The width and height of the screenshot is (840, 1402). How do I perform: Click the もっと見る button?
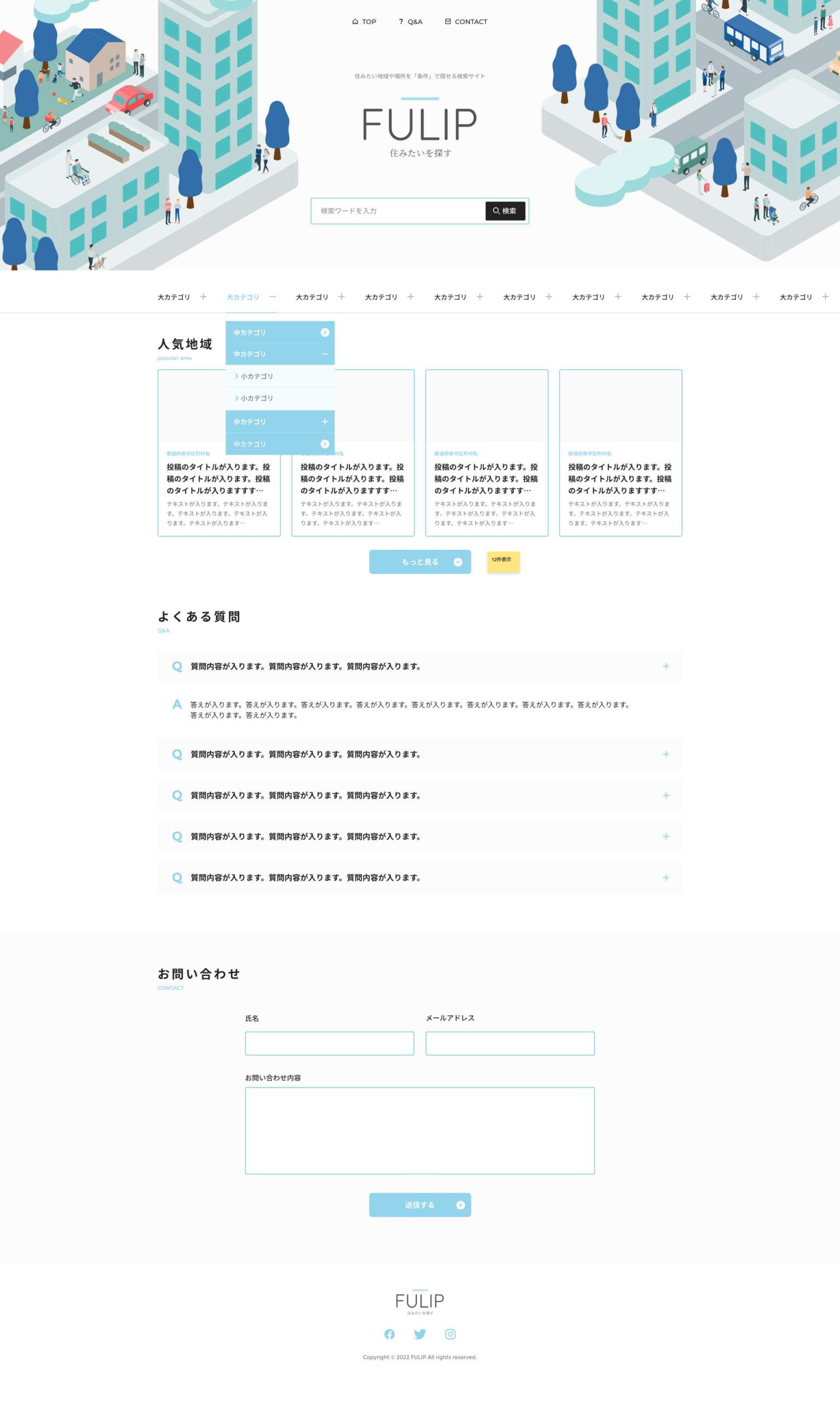[419, 562]
